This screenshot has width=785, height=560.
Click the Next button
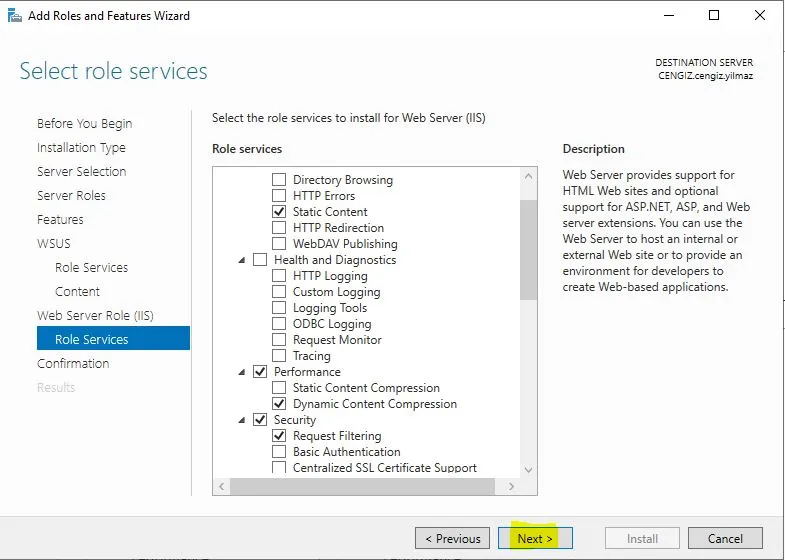click(534, 538)
